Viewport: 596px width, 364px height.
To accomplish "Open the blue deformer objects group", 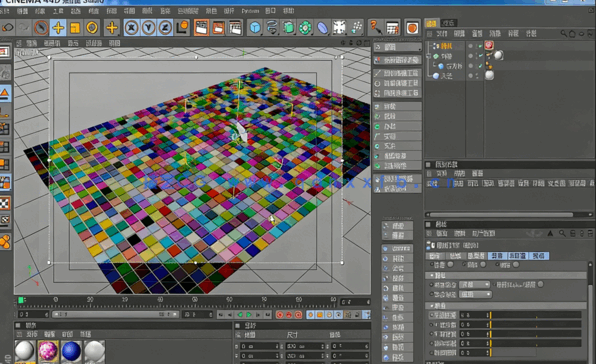I will coord(322,28).
